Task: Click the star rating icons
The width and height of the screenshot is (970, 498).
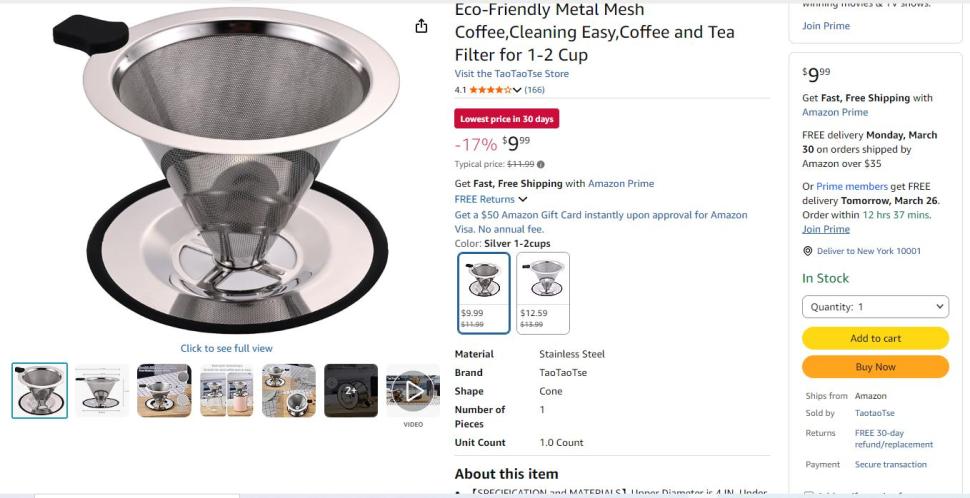Action: click(x=490, y=90)
